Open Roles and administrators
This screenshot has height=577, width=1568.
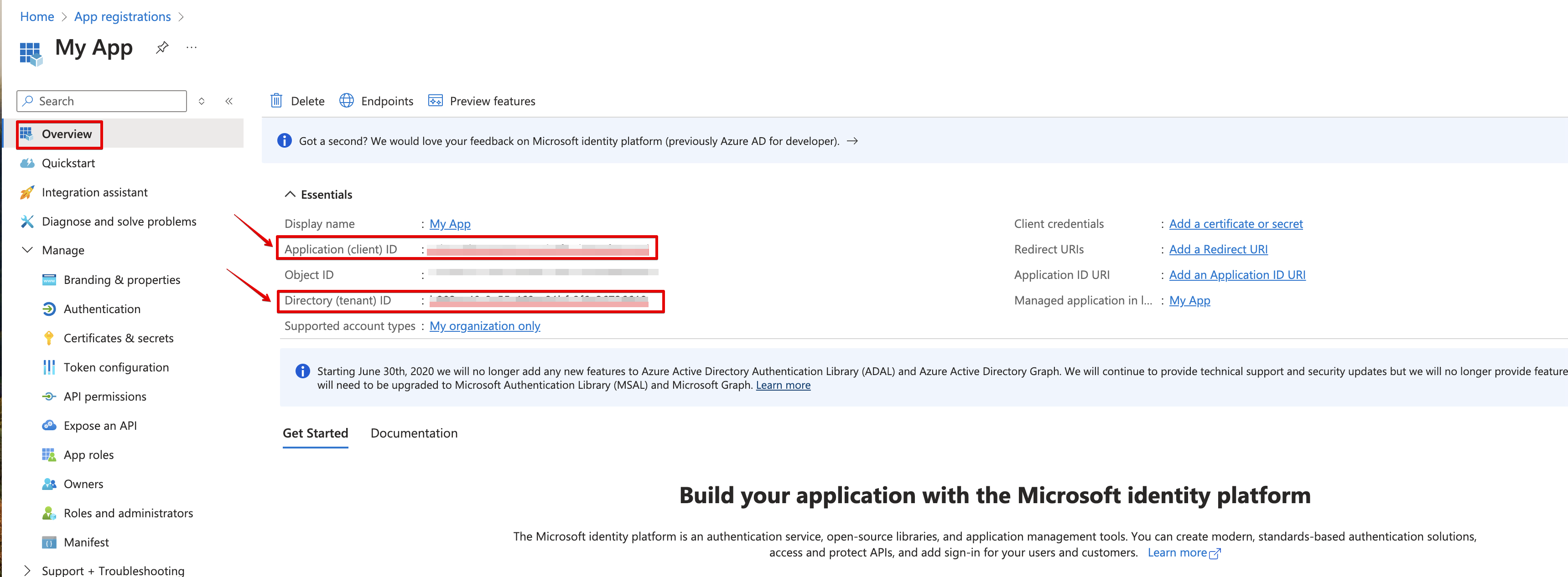tap(129, 513)
